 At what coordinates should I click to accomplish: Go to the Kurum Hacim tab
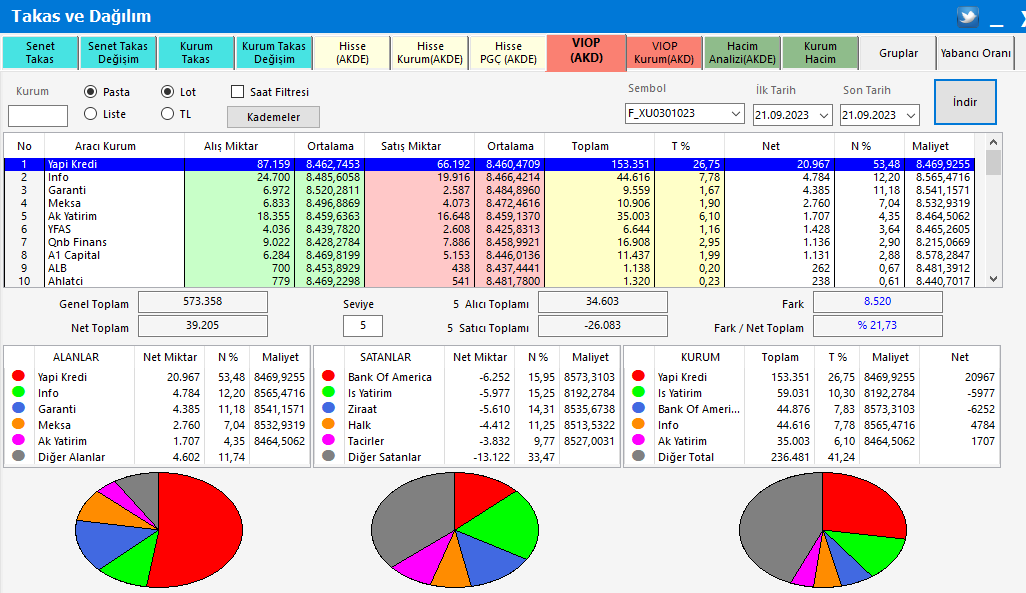(820, 53)
